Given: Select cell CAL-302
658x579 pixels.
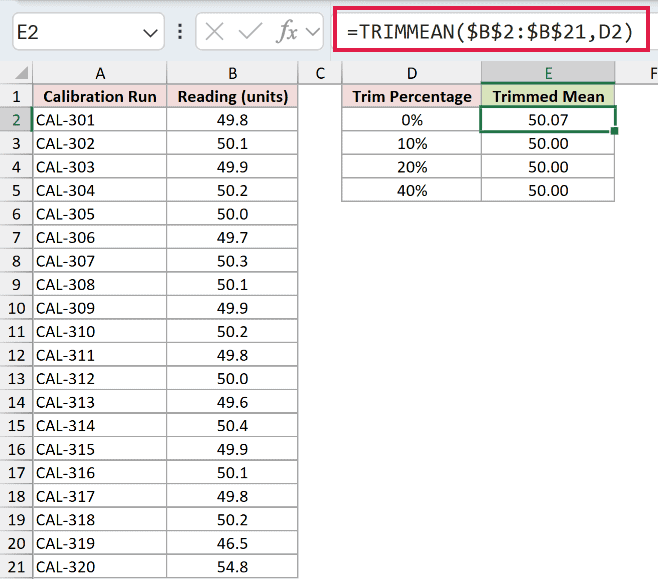Looking at the screenshot, I should point(100,143).
